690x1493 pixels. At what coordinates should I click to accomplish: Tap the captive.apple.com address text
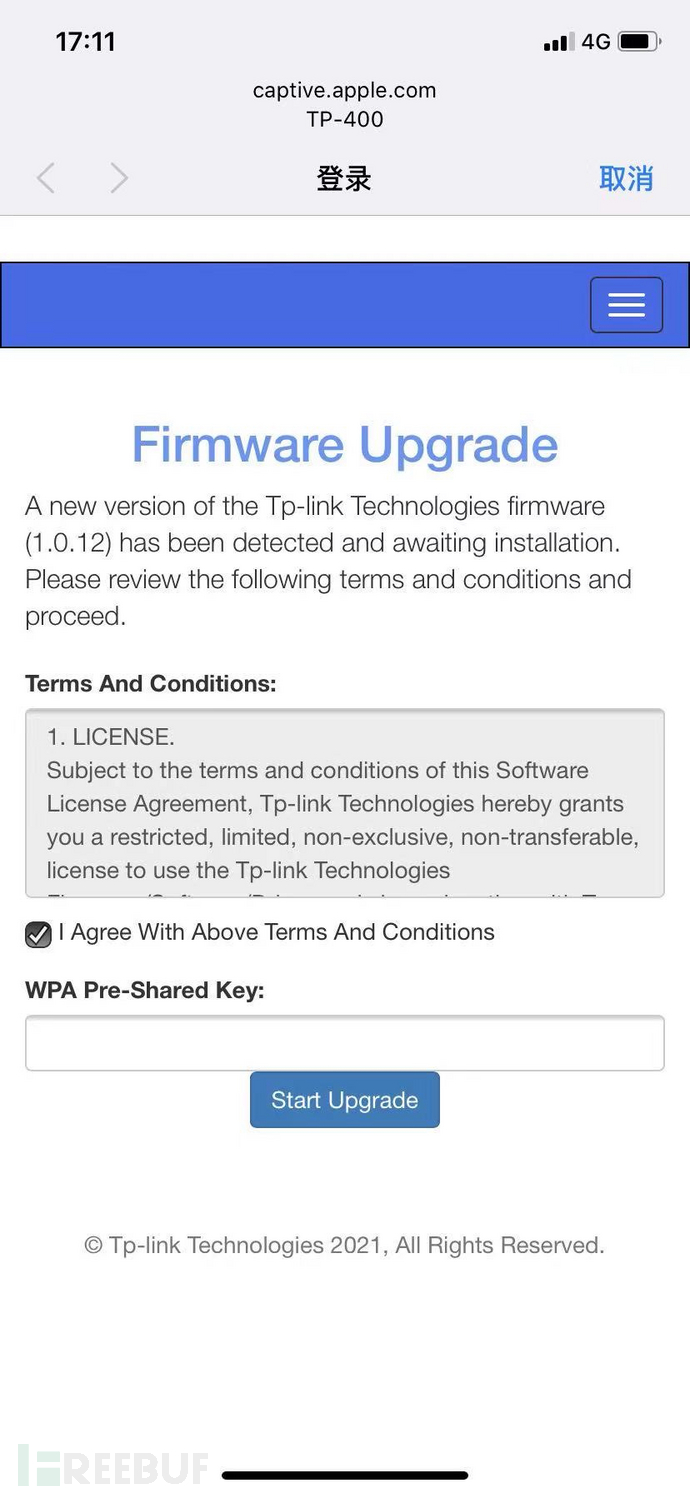point(345,90)
